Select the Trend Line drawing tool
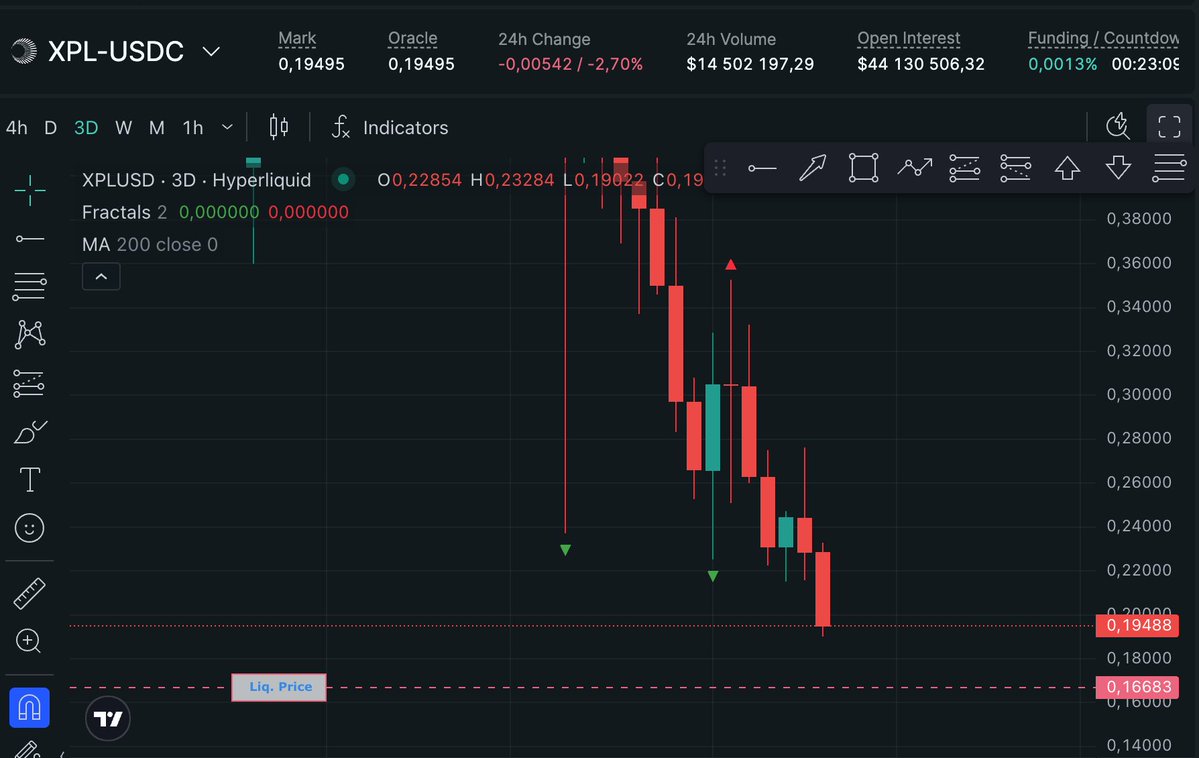The image size is (1199, 758). click(x=29, y=238)
